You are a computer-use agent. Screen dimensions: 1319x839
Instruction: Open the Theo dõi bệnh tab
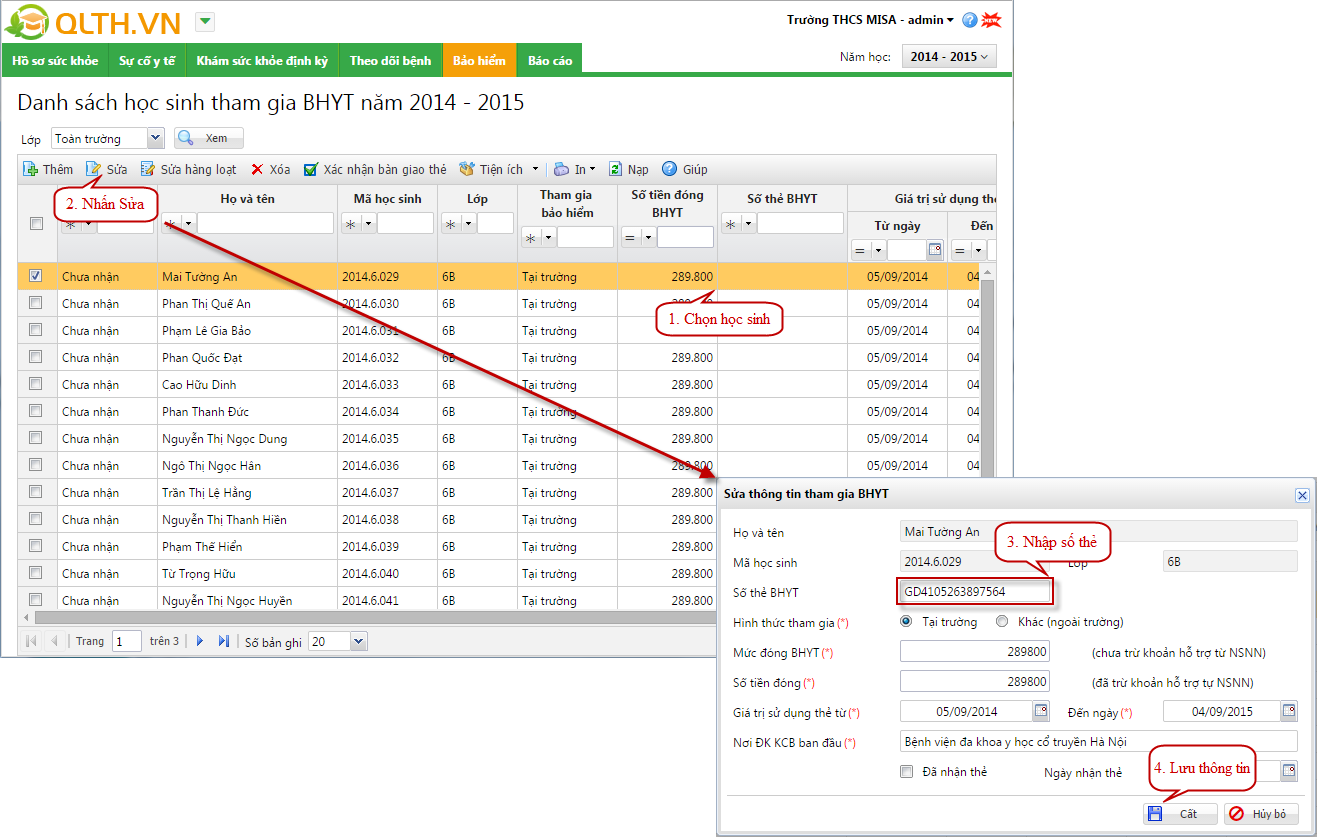(391, 60)
